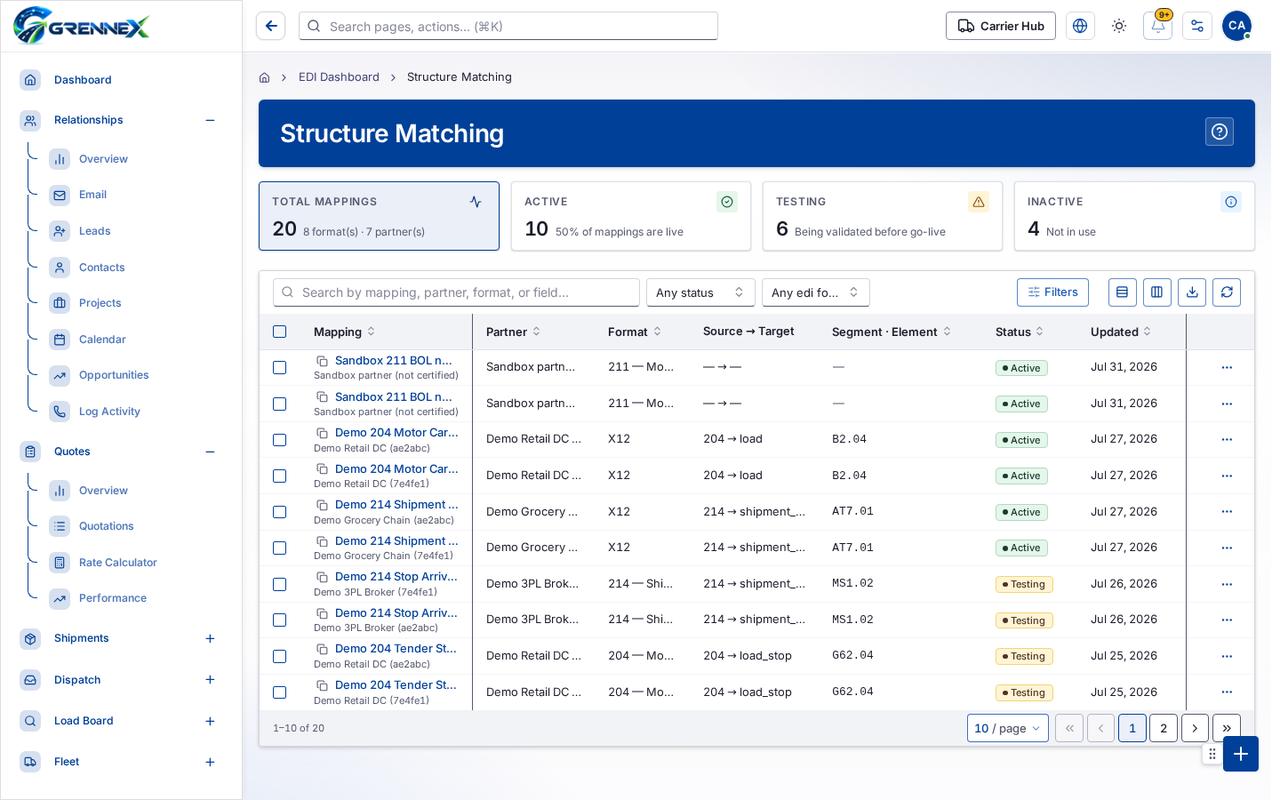The image size is (1280, 800).
Task: Check the first Sandbox 211 BOL row checkbox
Action: pos(280,368)
